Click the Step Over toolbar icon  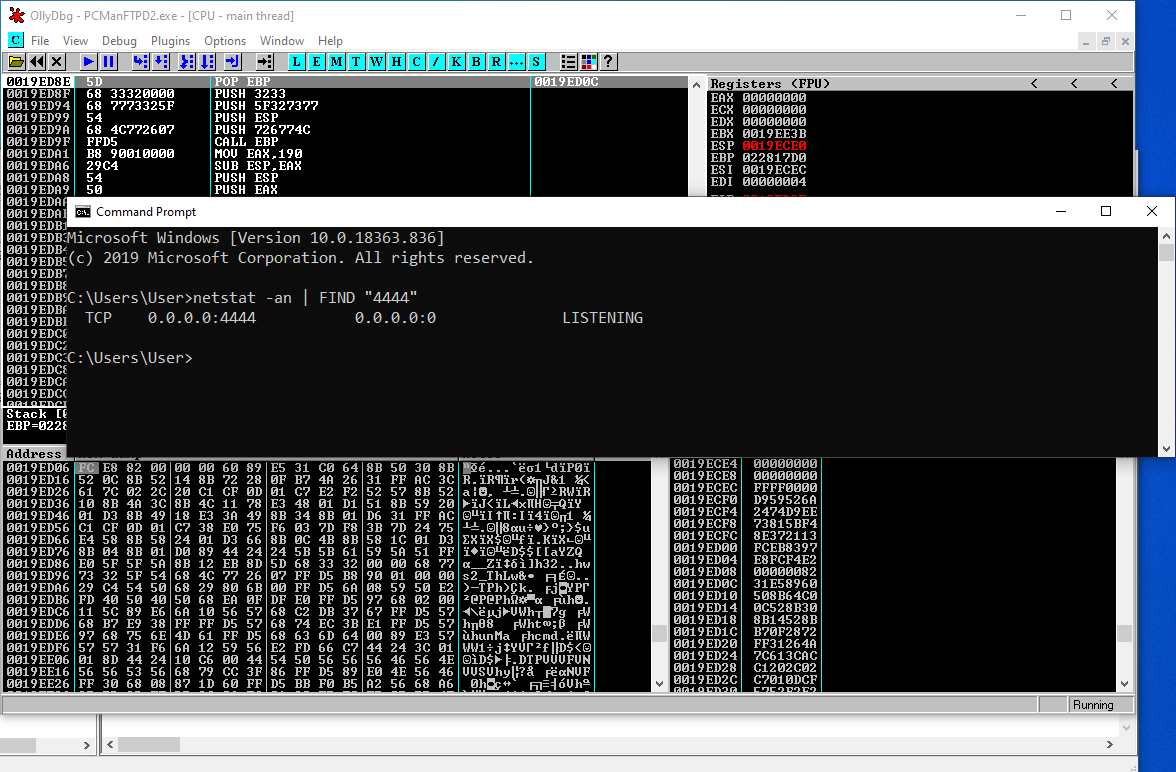tap(160, 62)
